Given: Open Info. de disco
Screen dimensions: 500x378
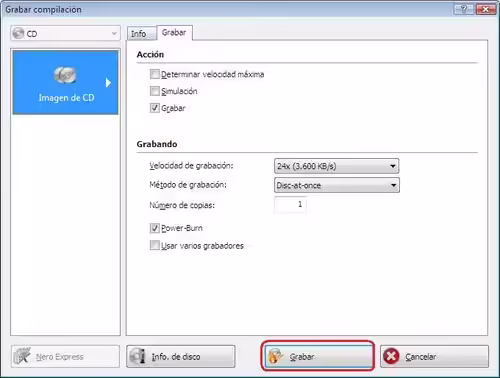Looking at the screenshot, I should click(x=181, y=356).
